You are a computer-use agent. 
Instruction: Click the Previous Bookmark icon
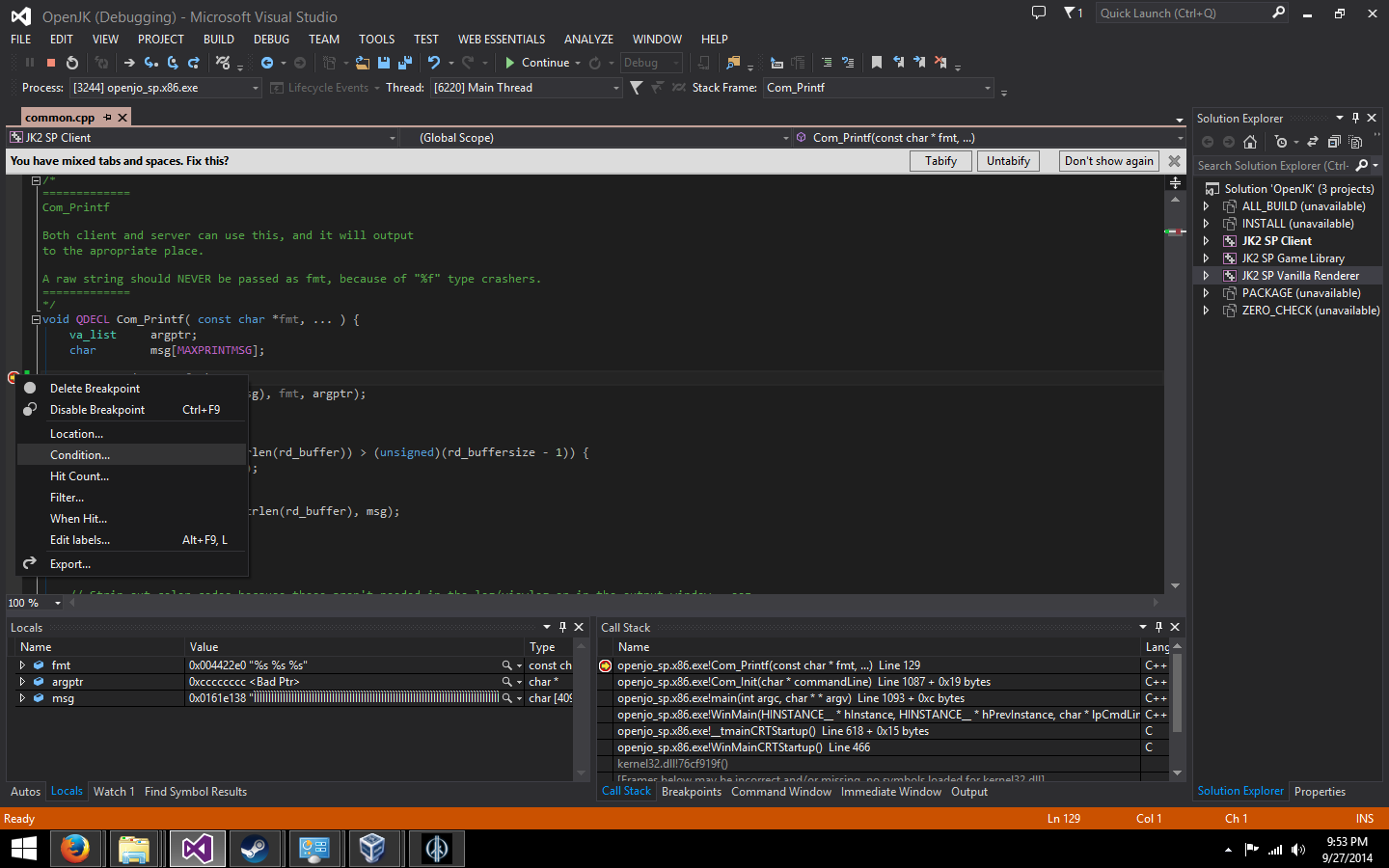click(x=898, y=63)
